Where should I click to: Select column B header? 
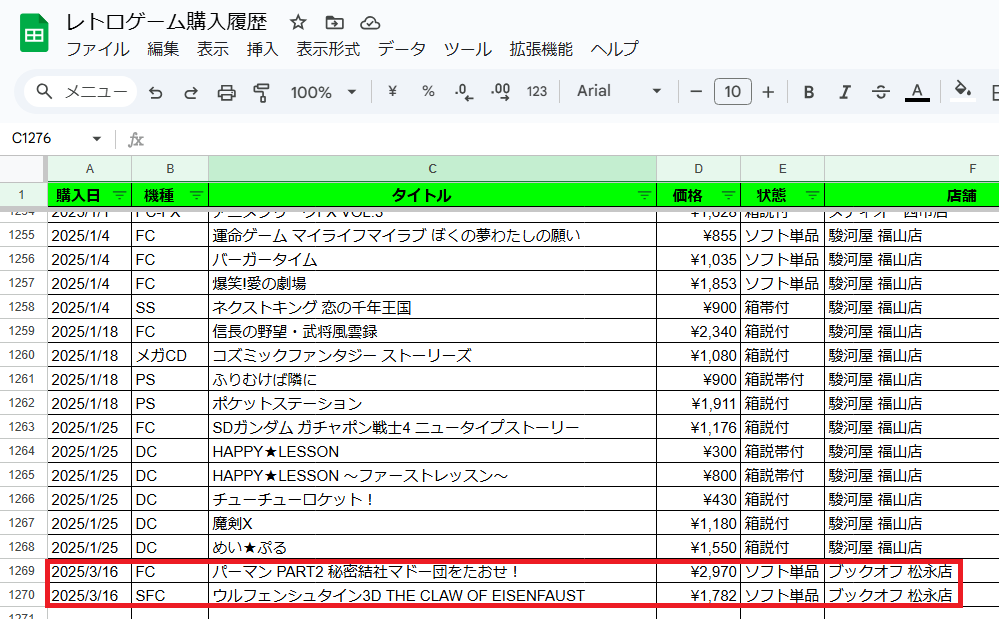click(170, 169)
